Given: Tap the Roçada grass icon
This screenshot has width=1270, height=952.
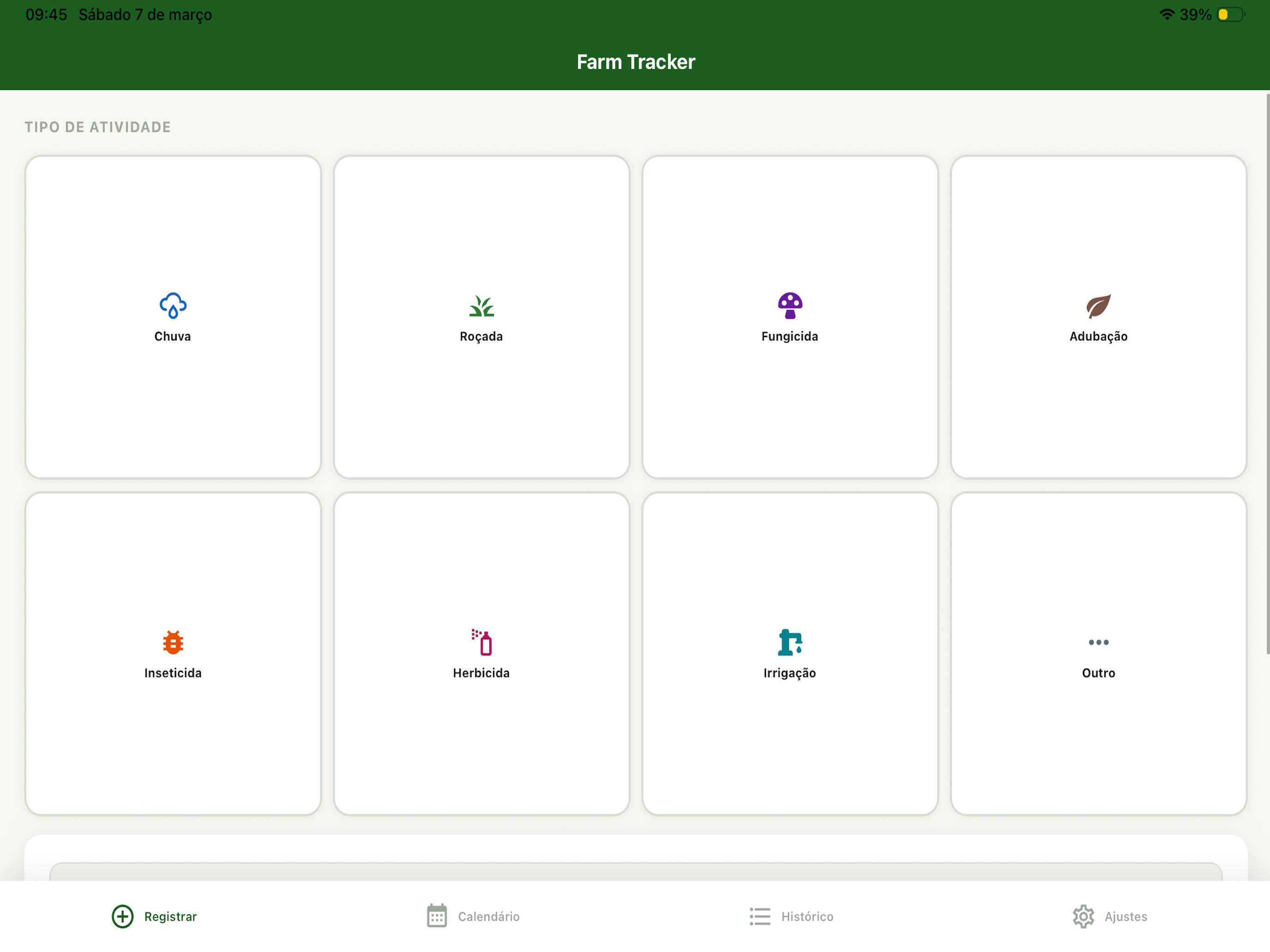Looking at the screenshot, I should pos(481,306).
